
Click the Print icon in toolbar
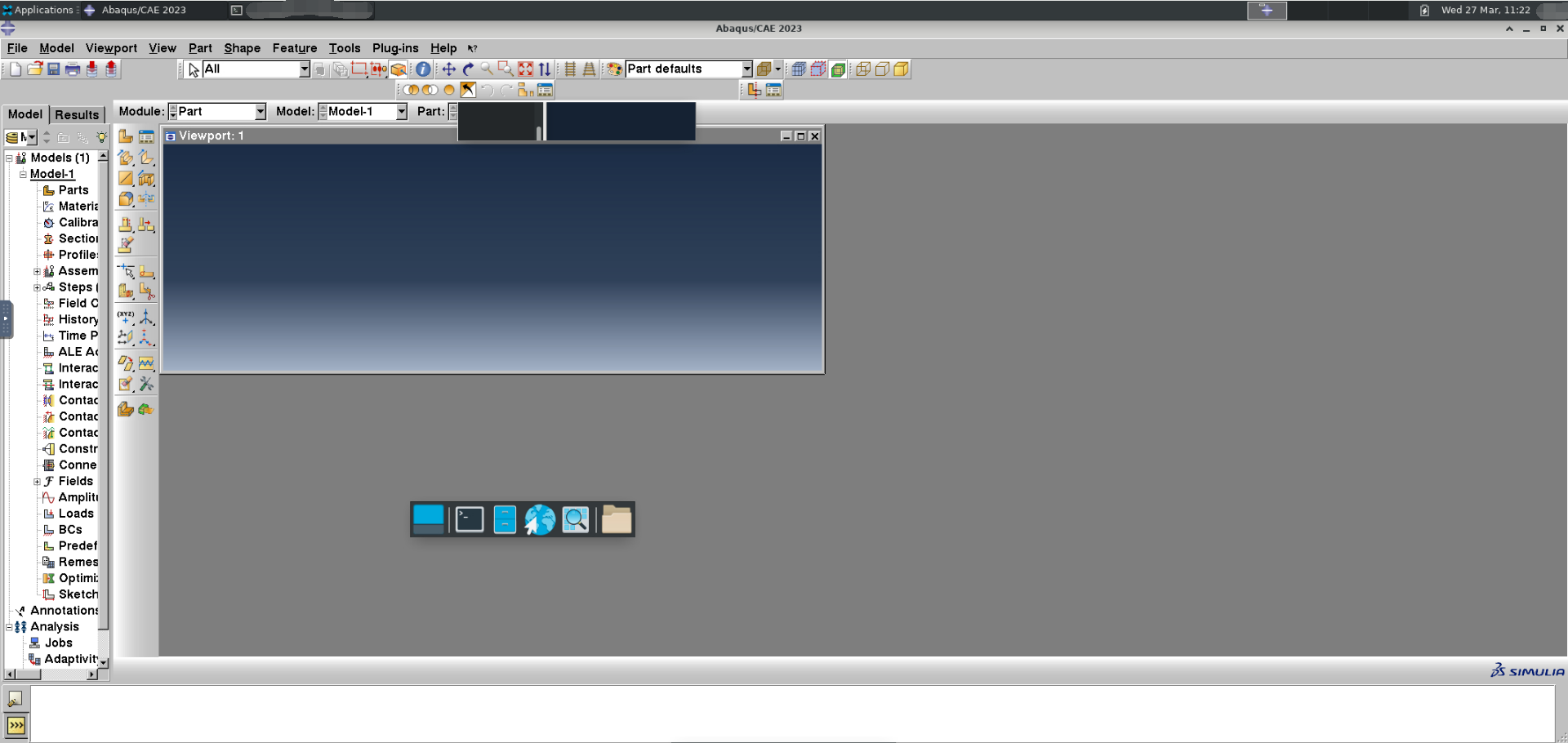tap(73, 69)
